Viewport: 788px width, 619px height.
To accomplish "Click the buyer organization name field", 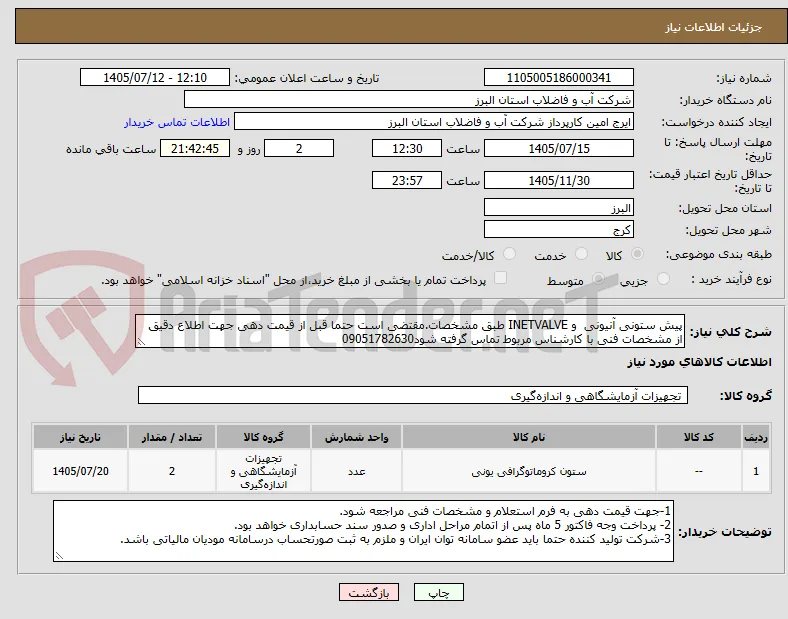I will click(x=409, y=99).
